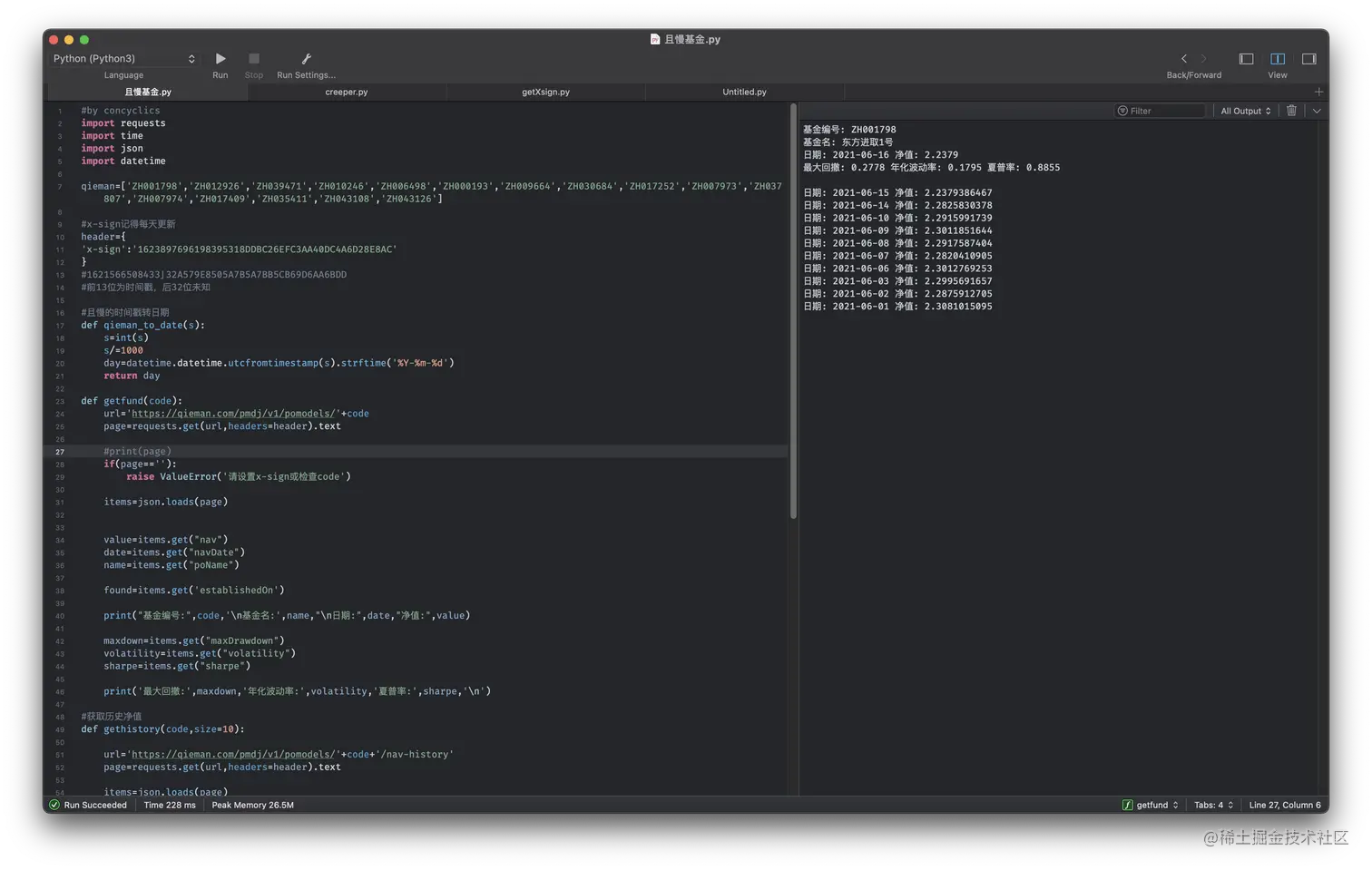
Task: Open the Tabs: 4 indentation dropdown
Action: pos(1214,805)
